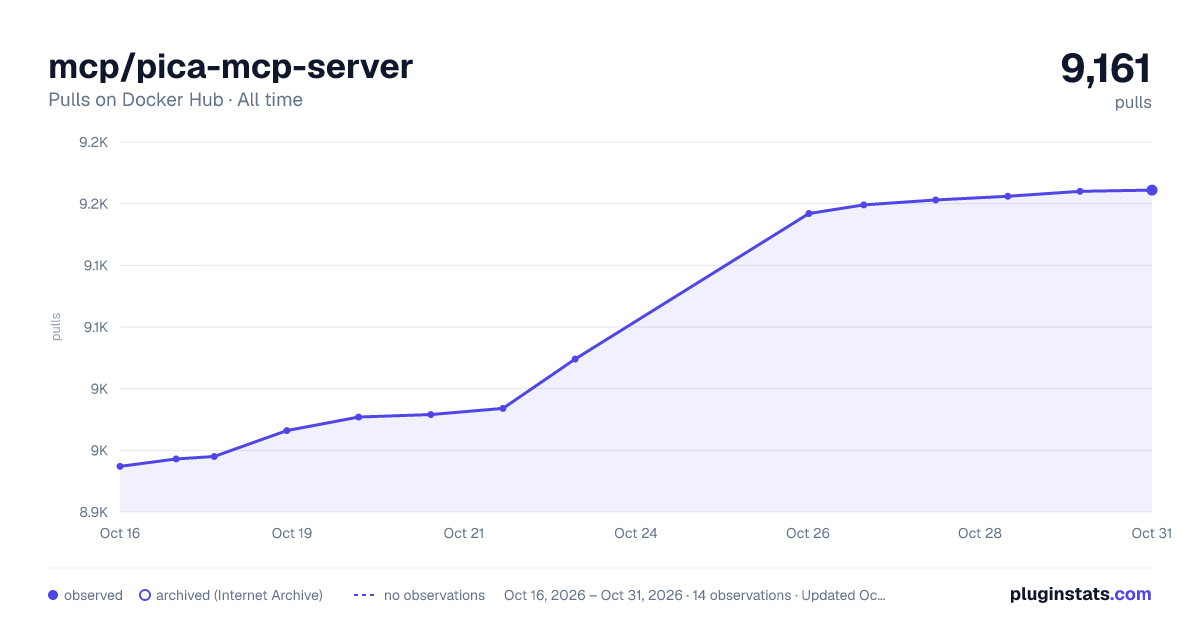The height and width of the screenshot is (630, 1200).
Task: Open the pluginstats.com link
Action: point(1080,594)
